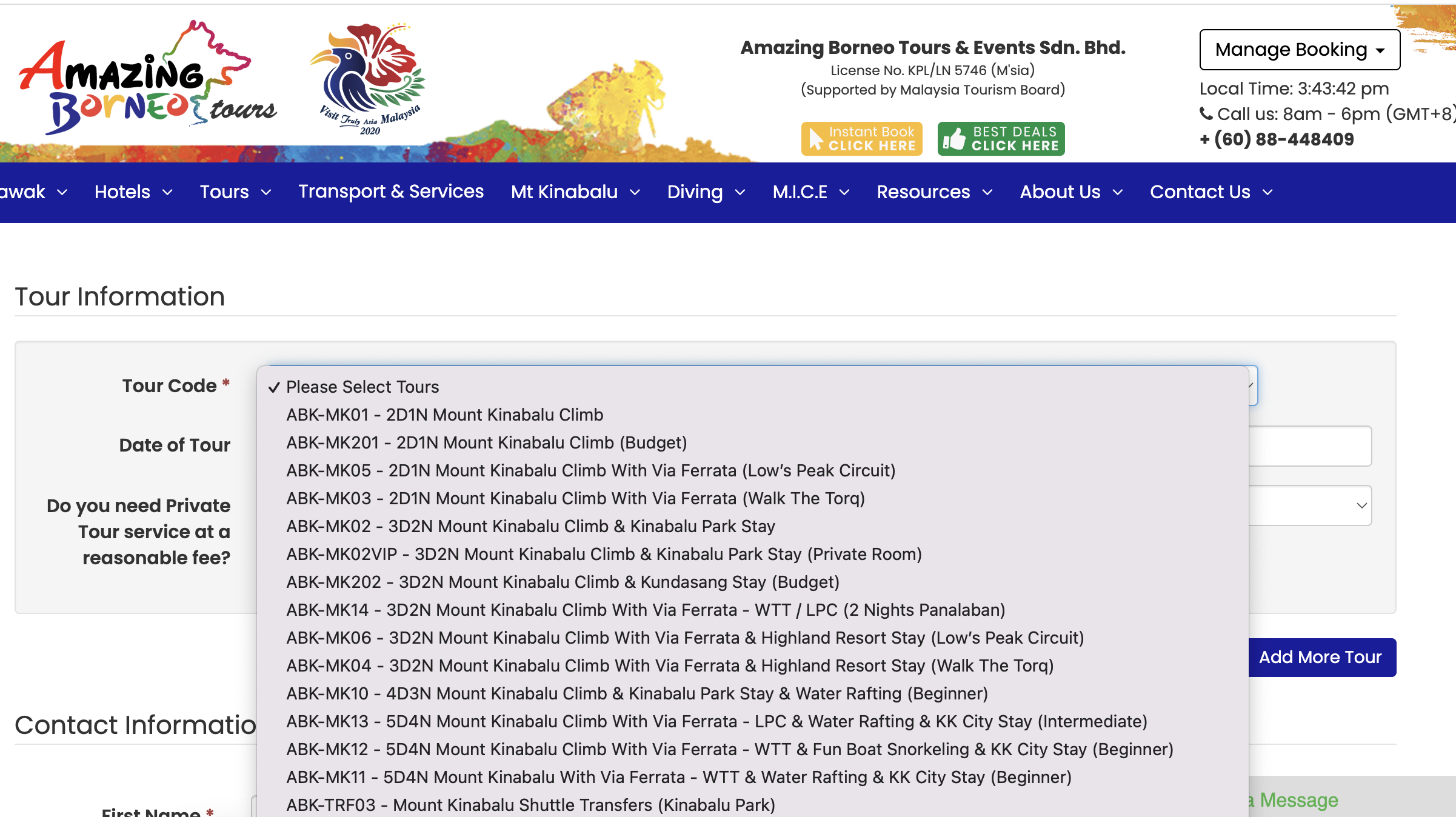Open the Manage Booking dropdown
The height and width of the screenshot is (817, 1456).
1300,50
